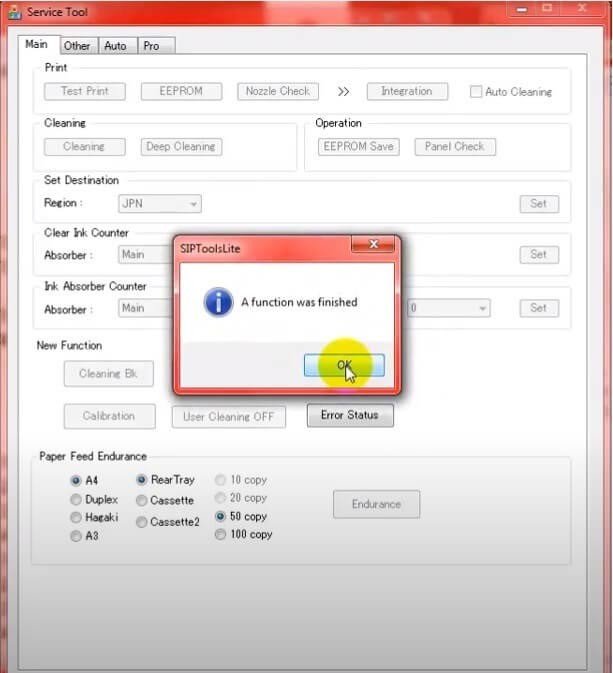
Task: Select the 100 copy option
Action: [x=220, y=534]
